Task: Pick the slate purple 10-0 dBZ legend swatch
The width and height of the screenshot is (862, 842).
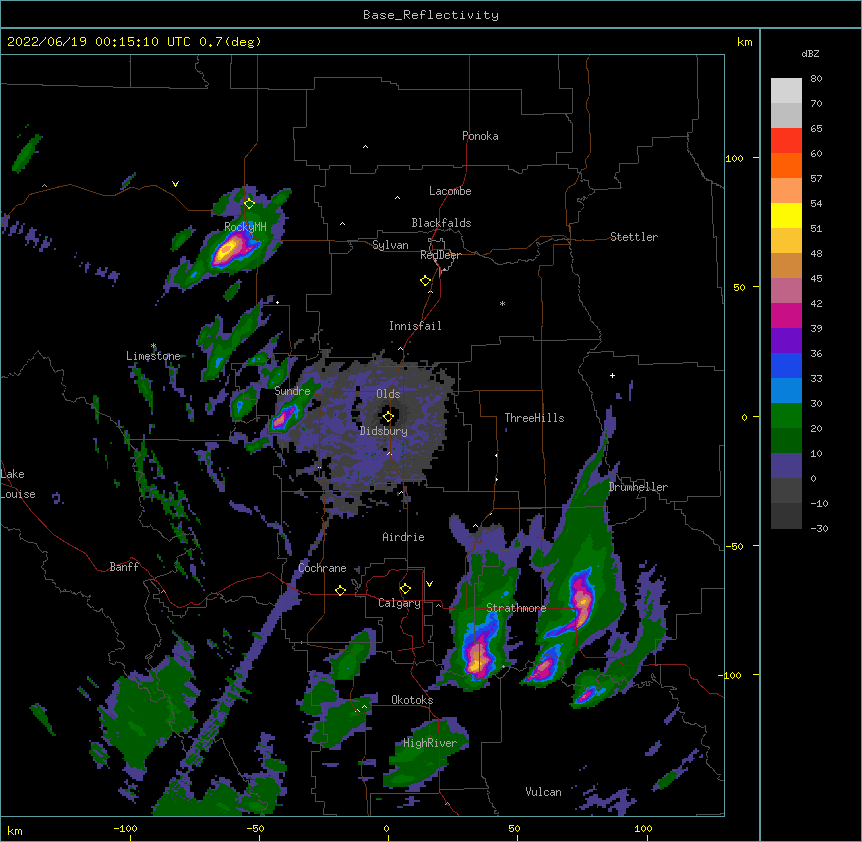Action: [786, 466]
